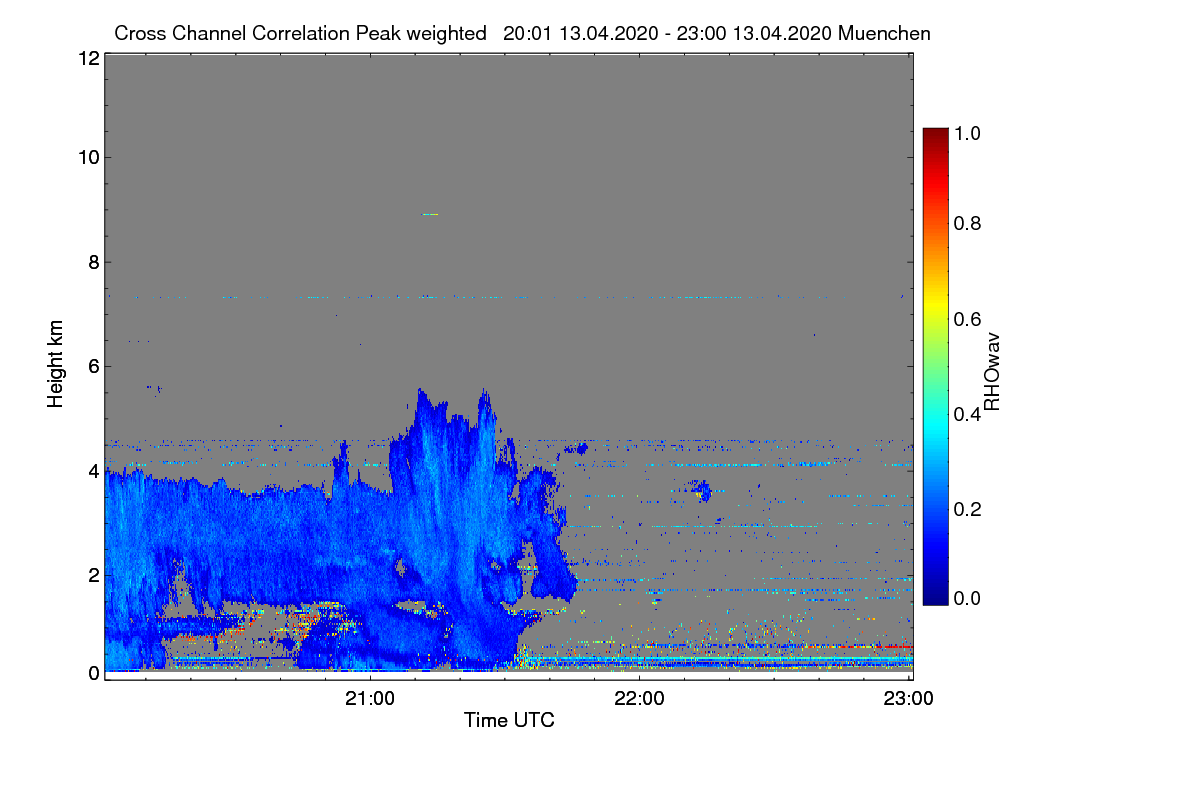Click the 22:00 time axis label
The width and height of the screenshot is (1200, 800).
(640, 698)
